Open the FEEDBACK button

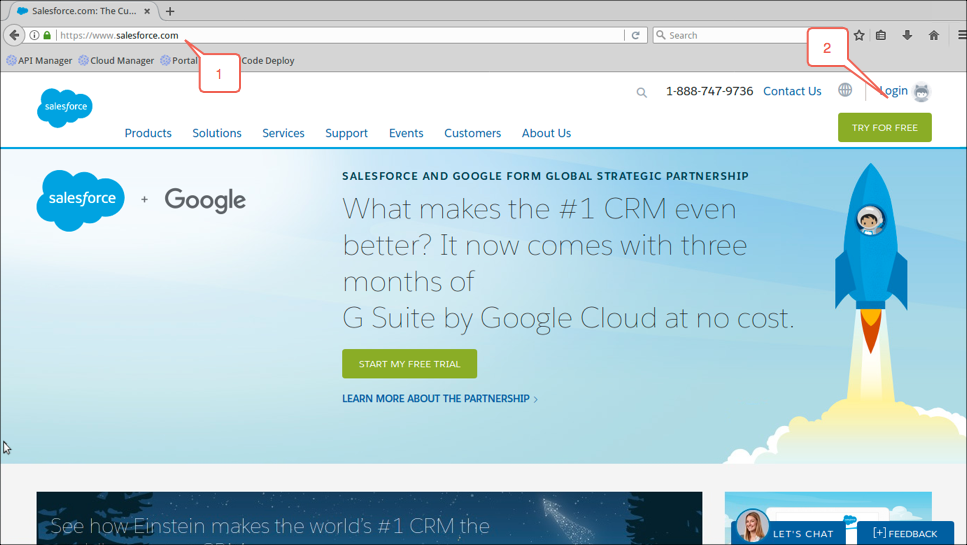click(x=905, y=533)
